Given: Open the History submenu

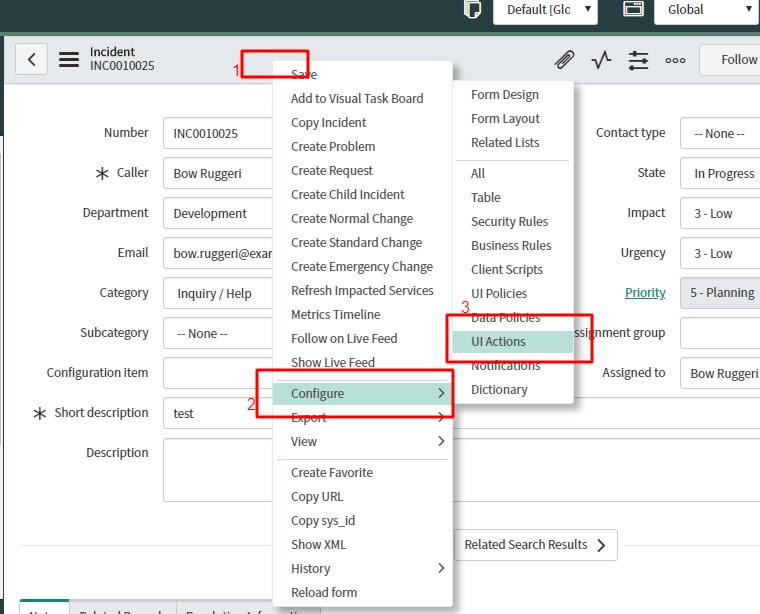Looking at the screenshot, I should tap(363, 568).
